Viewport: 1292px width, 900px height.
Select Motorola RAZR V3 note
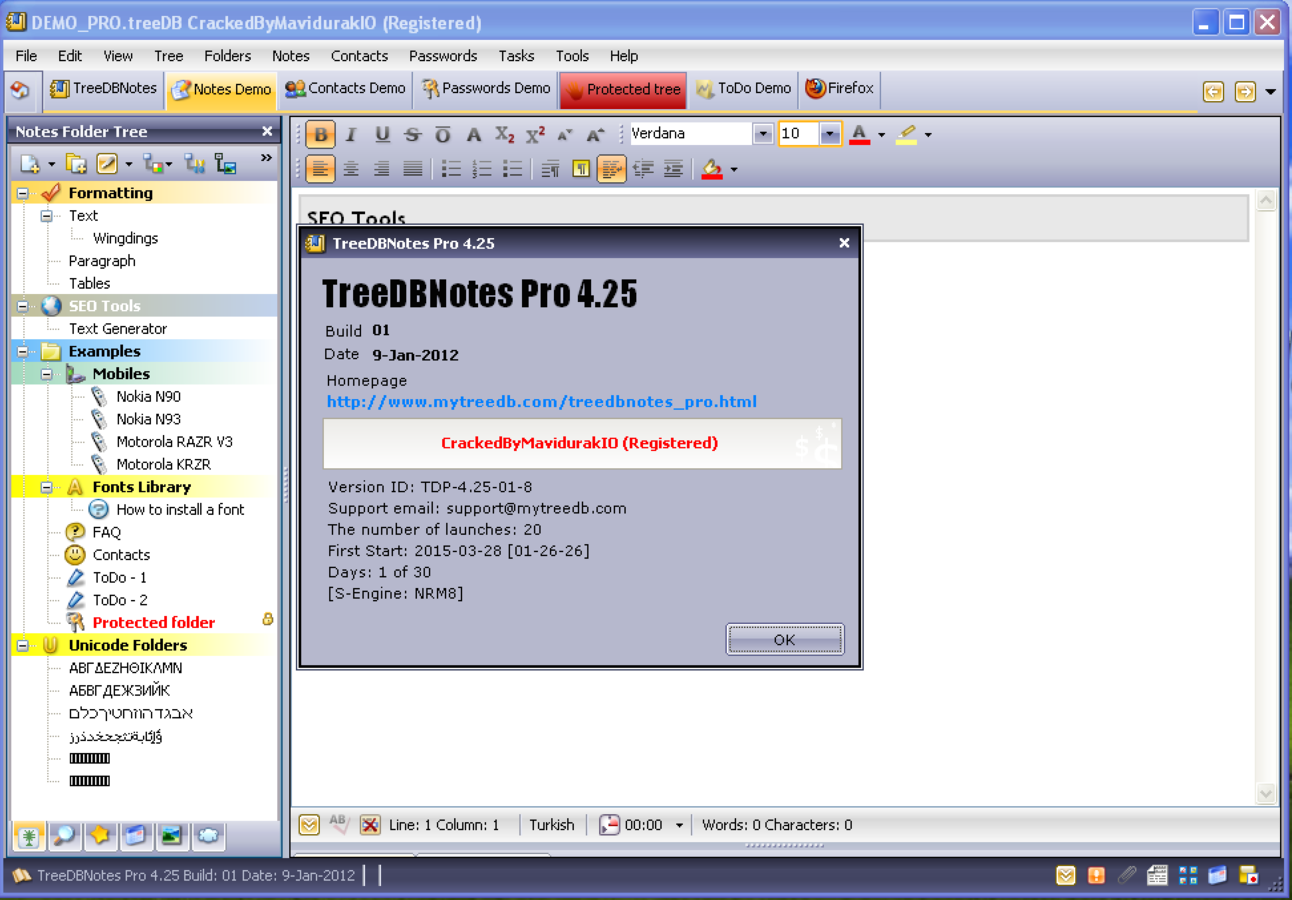click(x=174, y=441)
